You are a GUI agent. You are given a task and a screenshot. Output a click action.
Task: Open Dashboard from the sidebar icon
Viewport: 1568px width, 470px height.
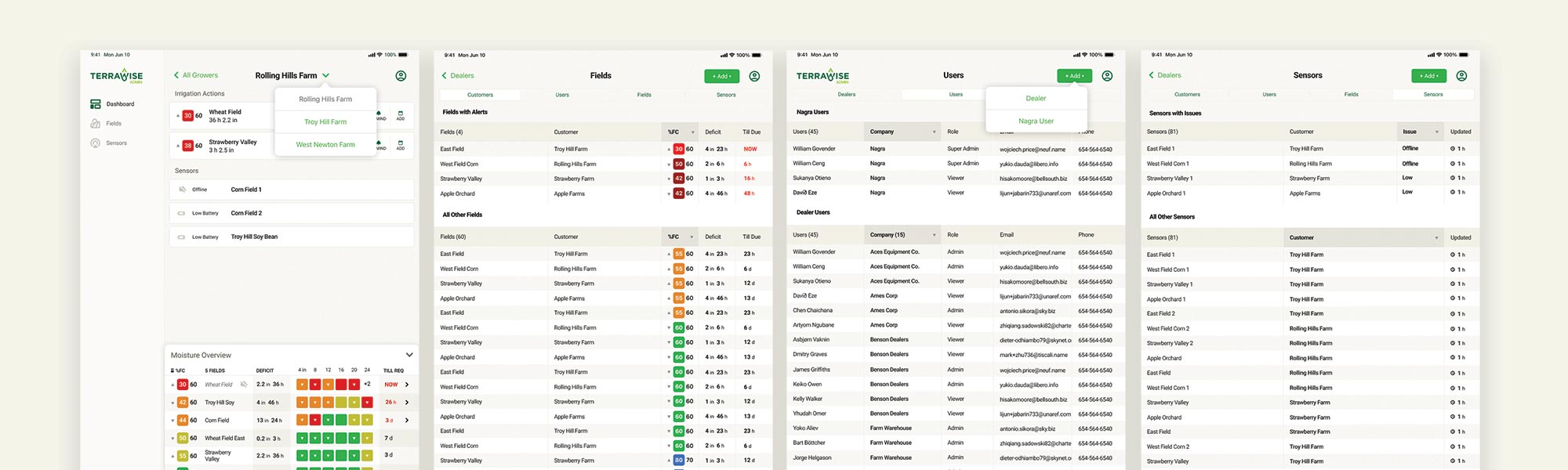[96, 104]
